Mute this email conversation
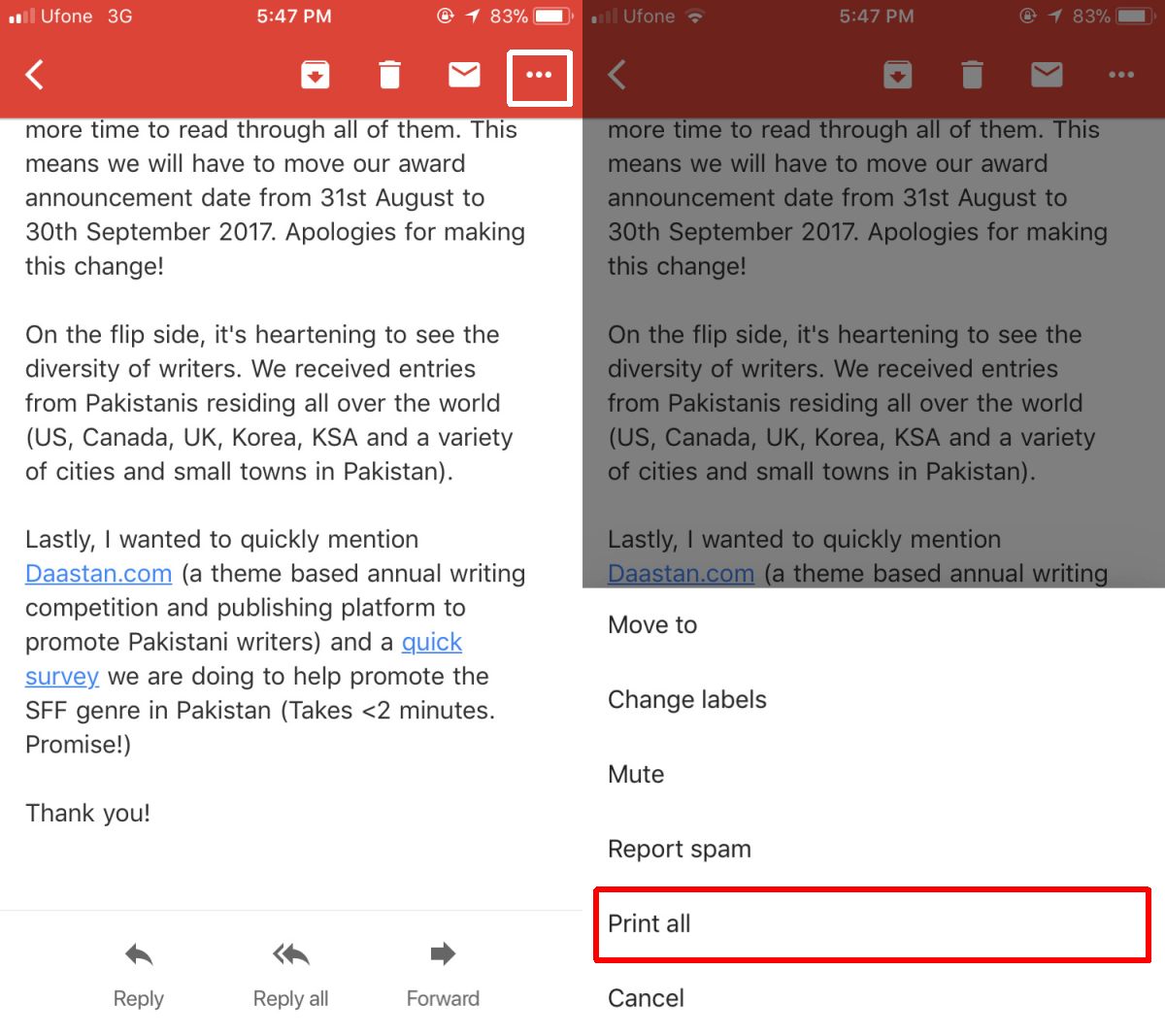This screenshot has height=1036, width=1165. pyautogui.click(x=635, y=775)
